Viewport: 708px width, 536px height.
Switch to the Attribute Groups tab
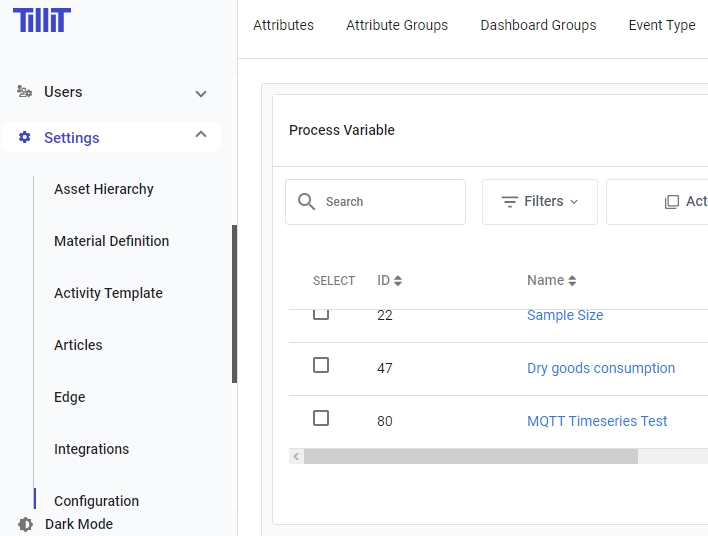coord(397,25)
